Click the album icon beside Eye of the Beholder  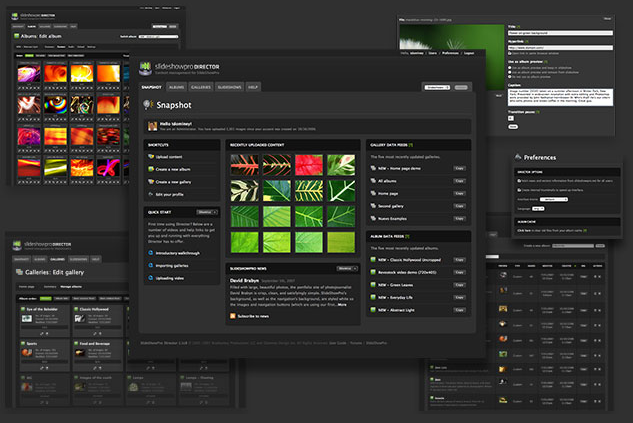tap(23, 309)
